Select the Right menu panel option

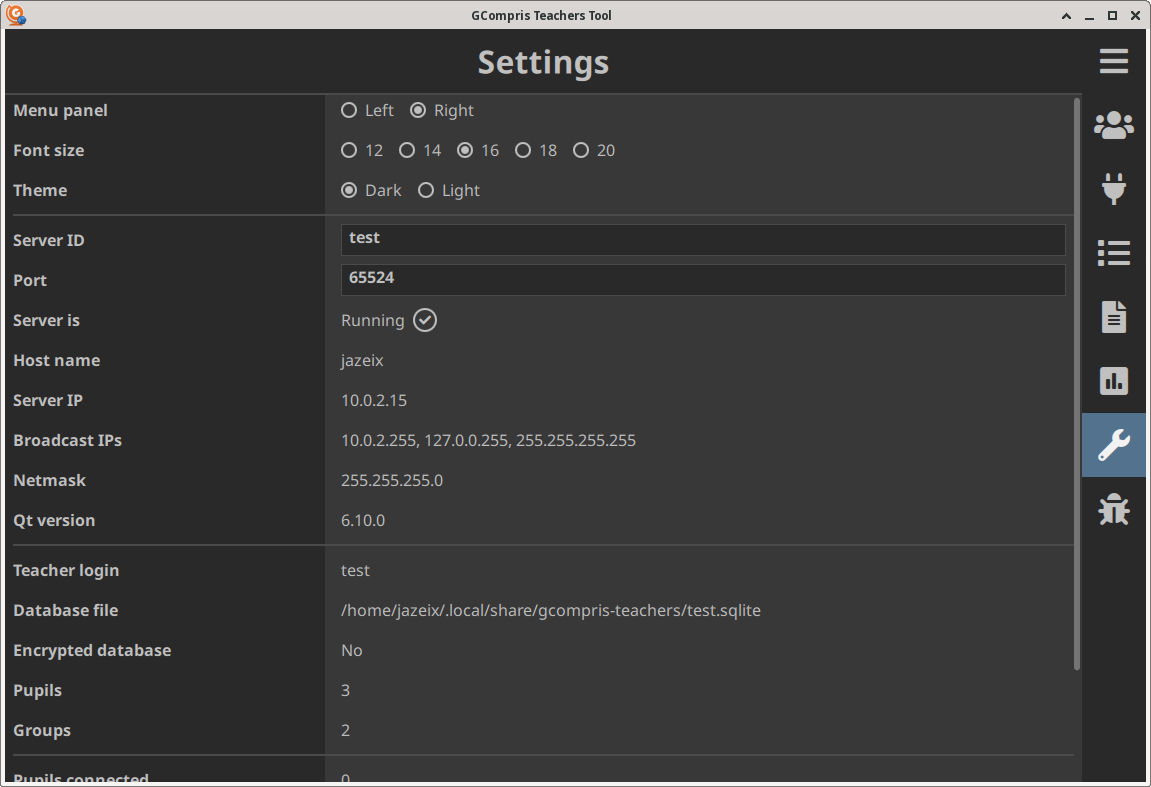[418, 110]
